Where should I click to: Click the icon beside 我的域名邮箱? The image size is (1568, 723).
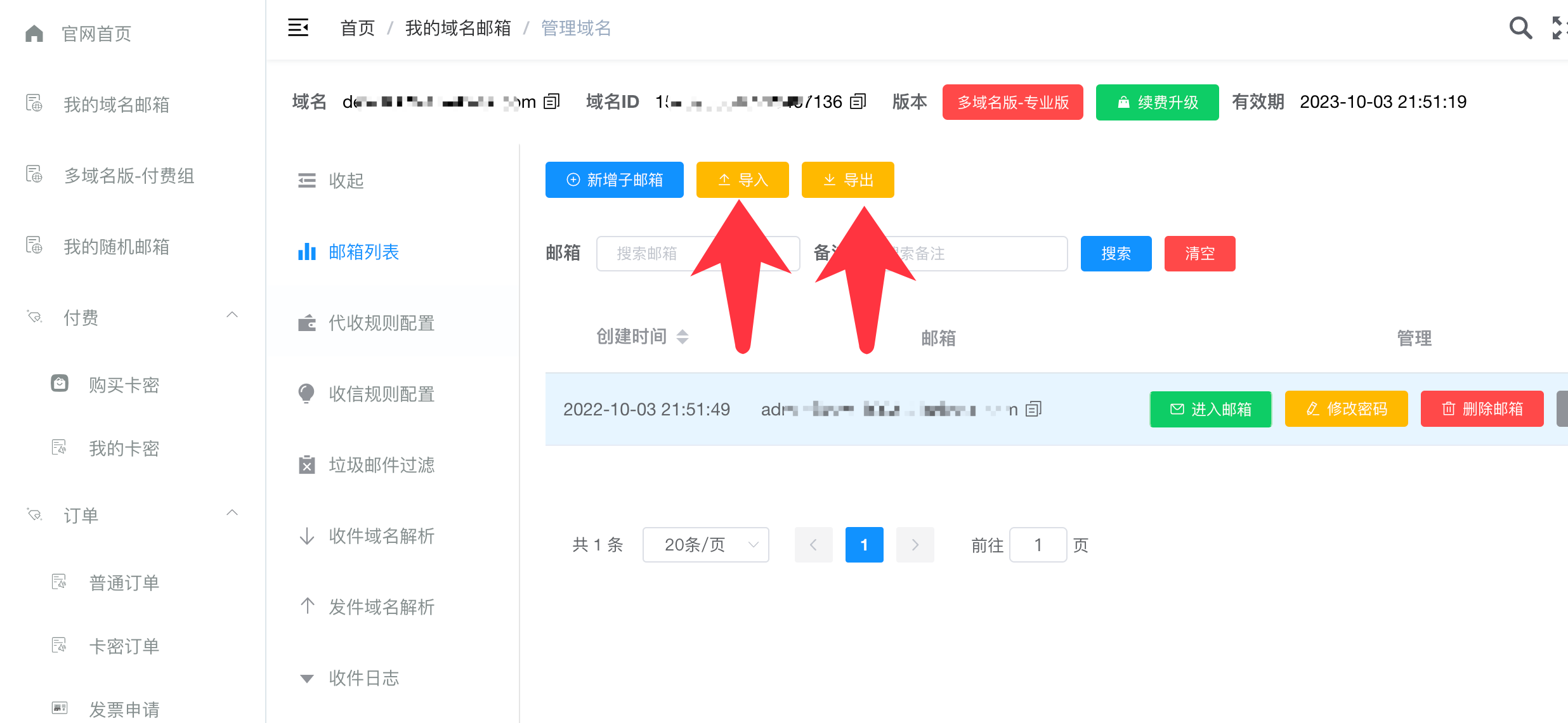point(34,103)
